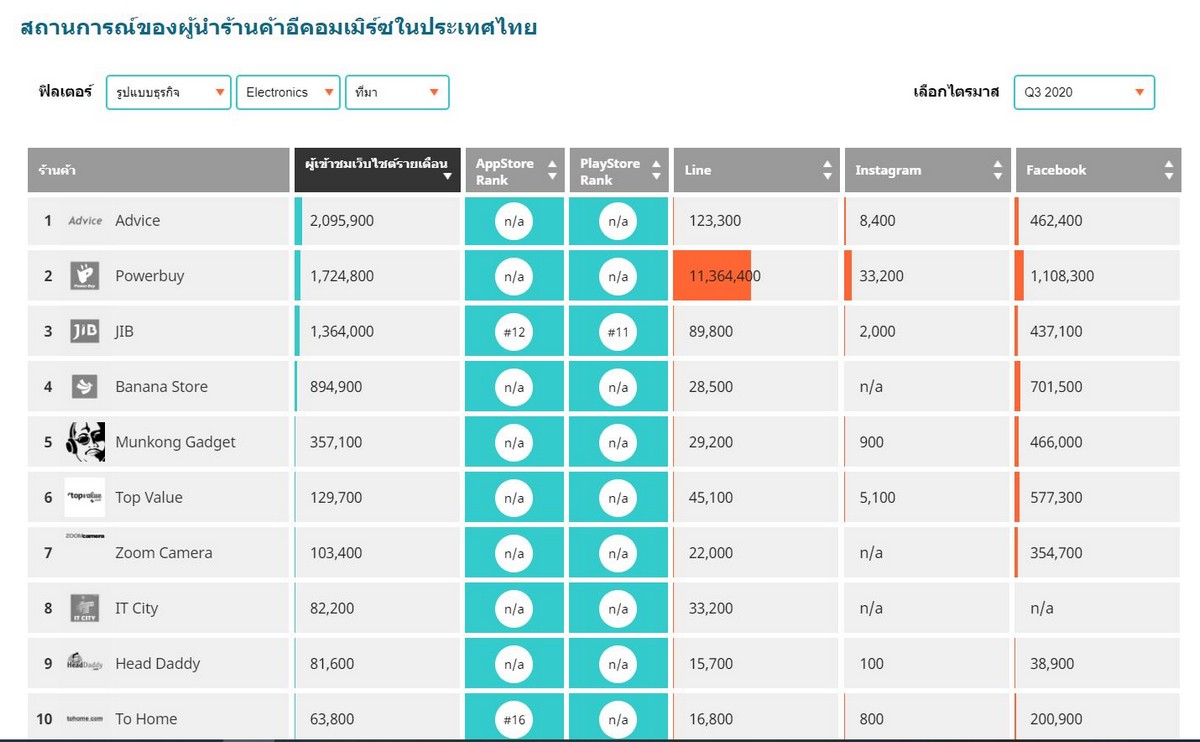This screenshot has height=742, width=1200.
Task: Select Banana Store visitors value 894,900
Action: point(336,387)
